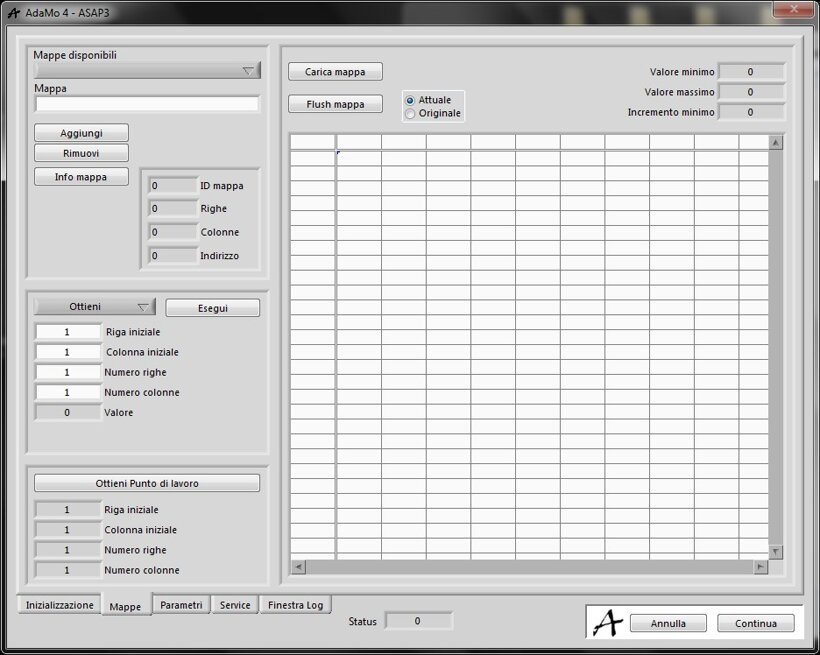Click the scroll-left arrow below the grid
820x655 pixels.
pyautogui.click(x=298, y=567)
